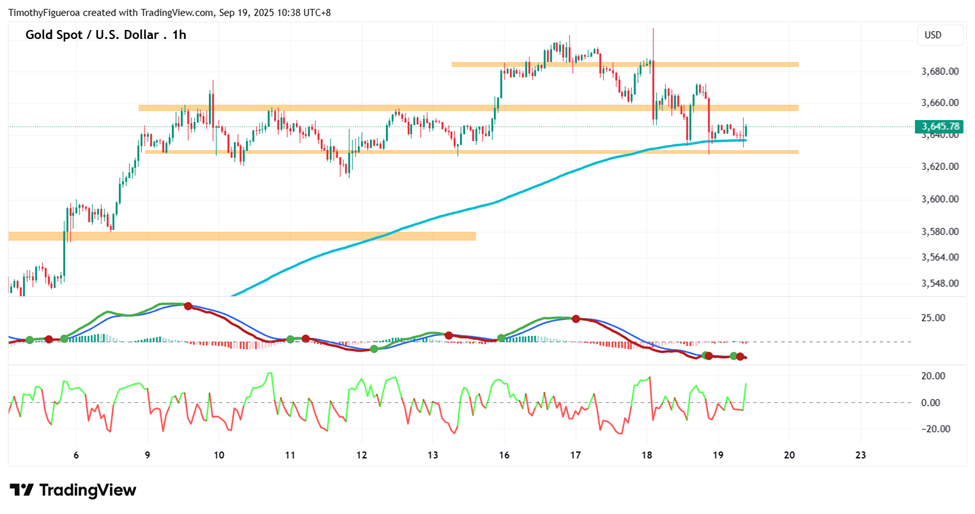Click date label 16 on the time axis
The height and width of the screenshot is (514, 975).
coord(504,455)
